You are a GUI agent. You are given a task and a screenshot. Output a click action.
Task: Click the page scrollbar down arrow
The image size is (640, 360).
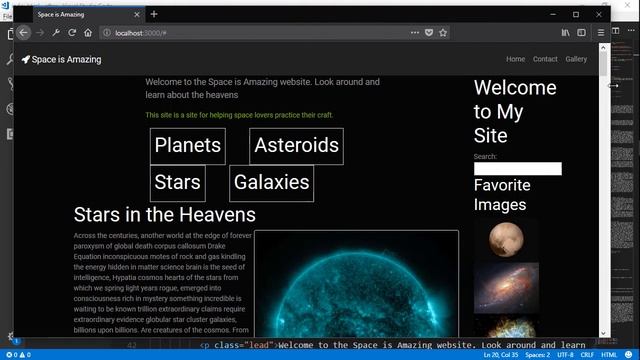click(x=603, y=333)
